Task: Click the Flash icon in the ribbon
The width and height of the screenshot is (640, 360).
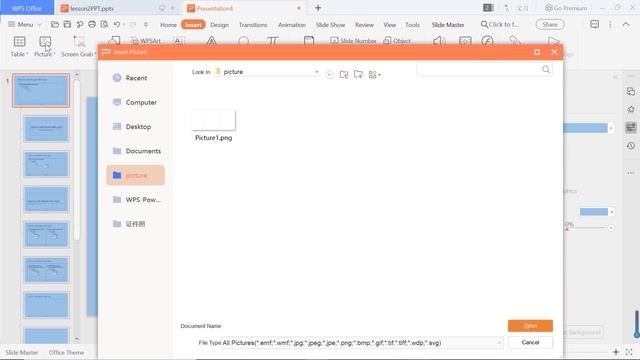Action: coord(487,41)
